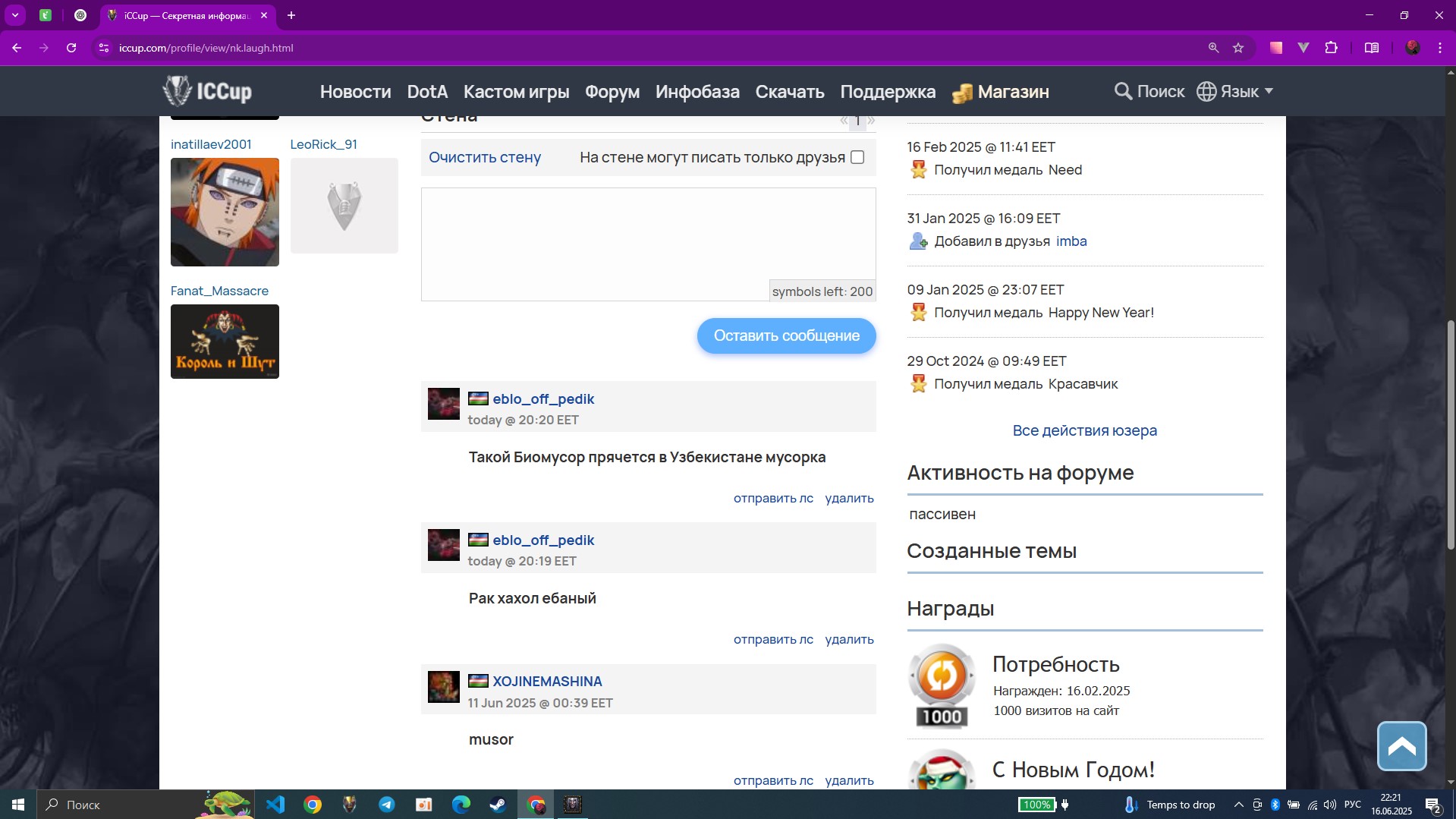The image size is (1456, 819).
Task: Reload the page with refresh icon
Action: [71, 48]
